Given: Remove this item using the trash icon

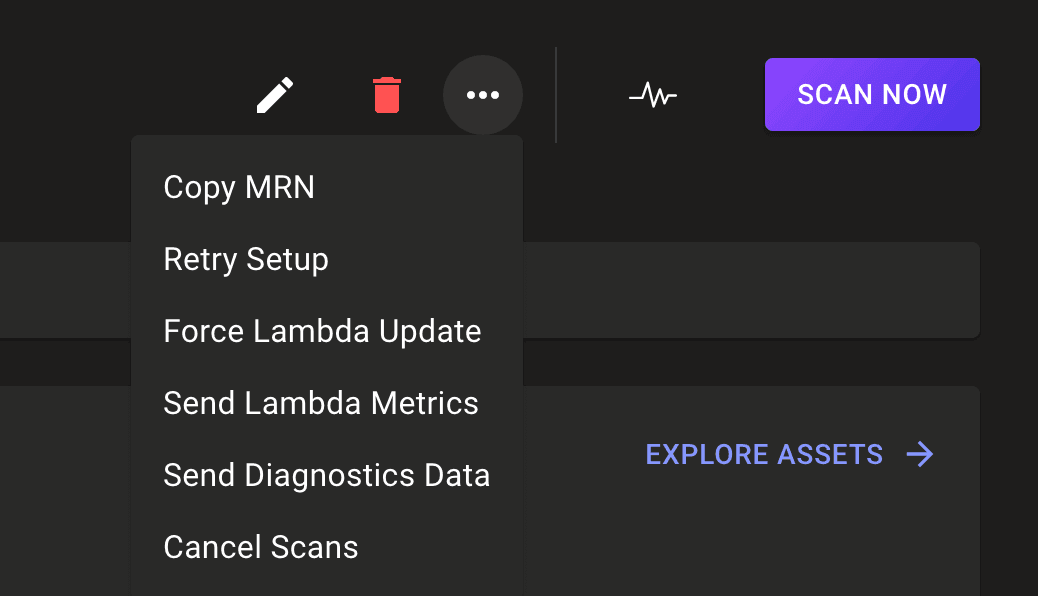Looking at the screenshot, I should [387, 94].
